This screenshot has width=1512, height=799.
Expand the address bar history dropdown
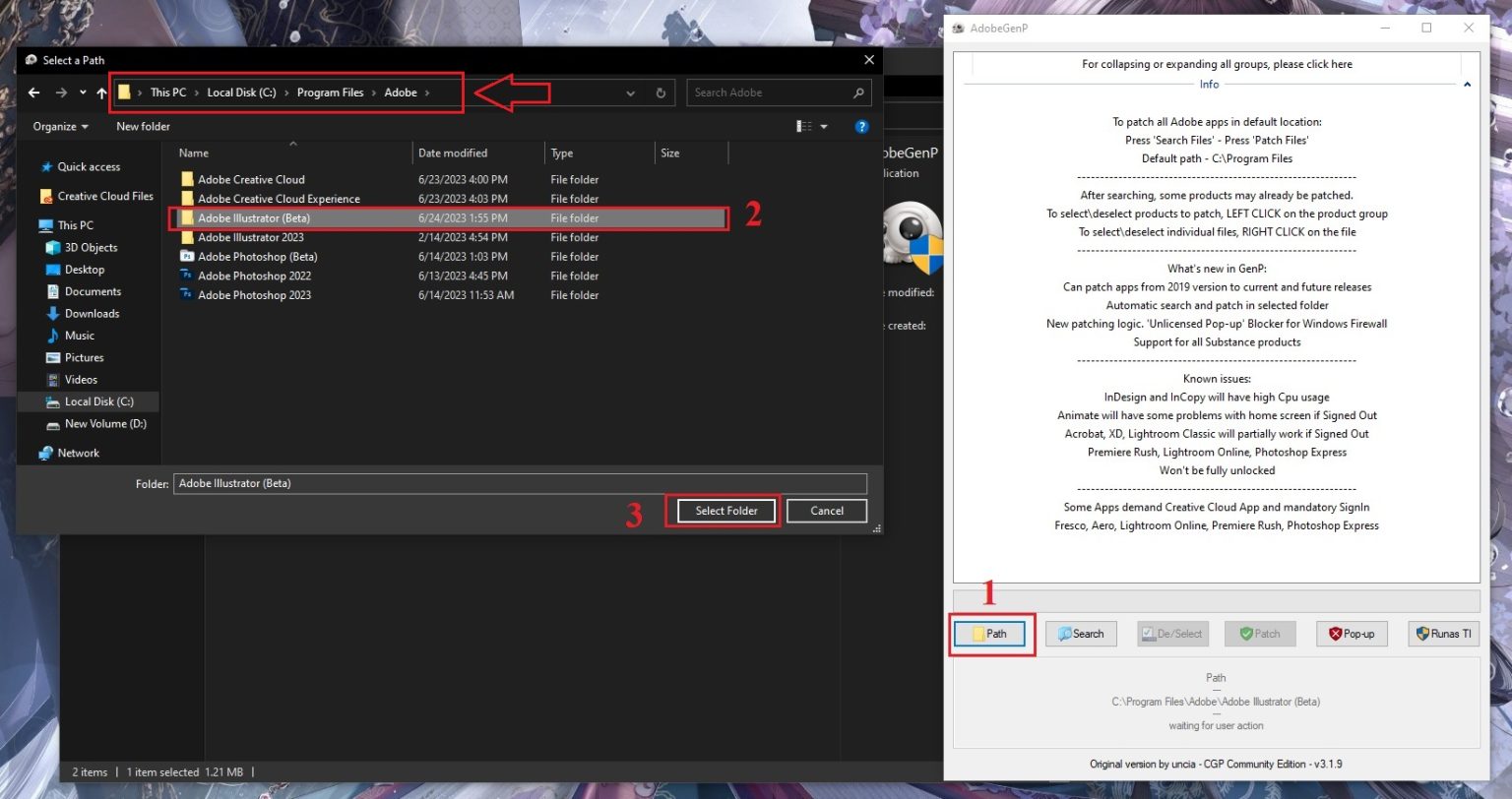pos(630,92)
